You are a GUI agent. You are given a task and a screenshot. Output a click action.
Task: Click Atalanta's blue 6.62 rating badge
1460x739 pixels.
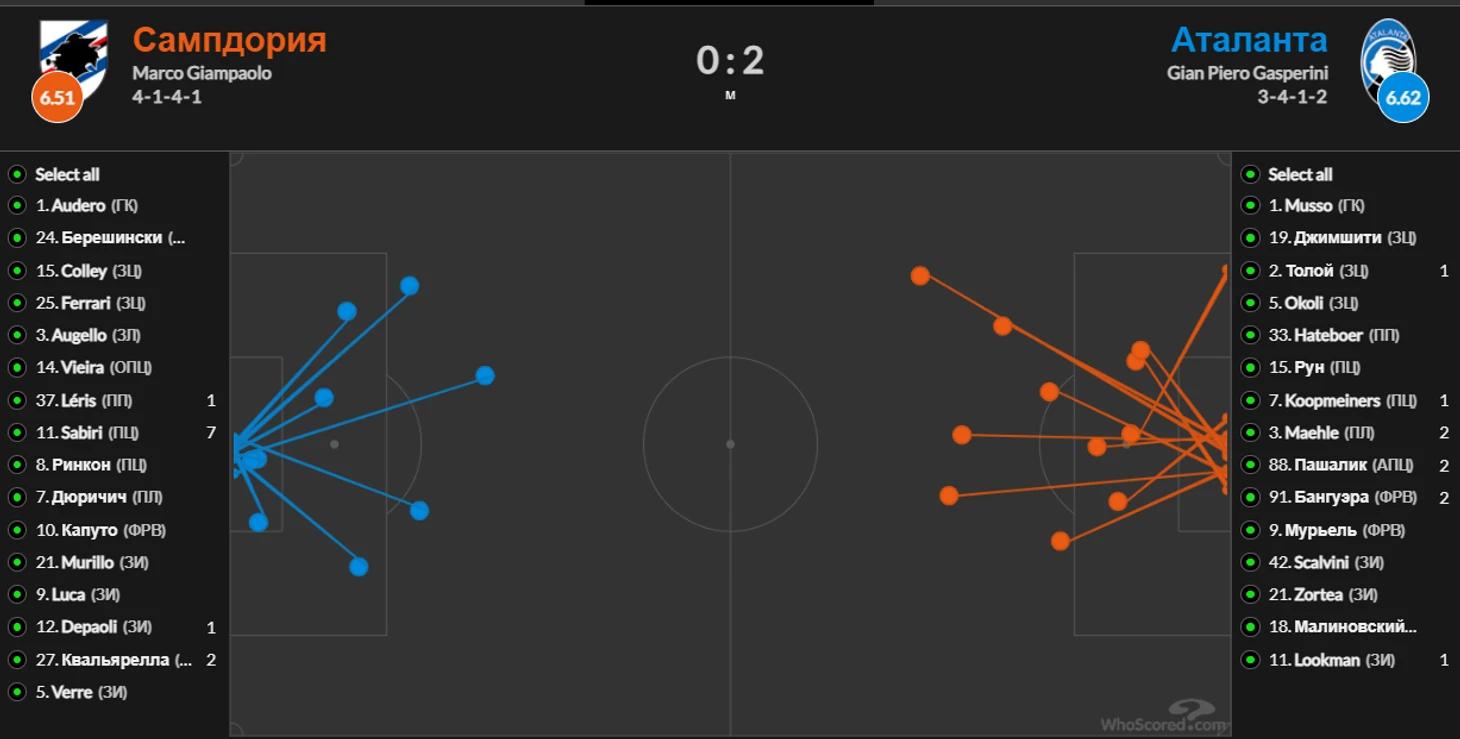(x=1403, y=97)
